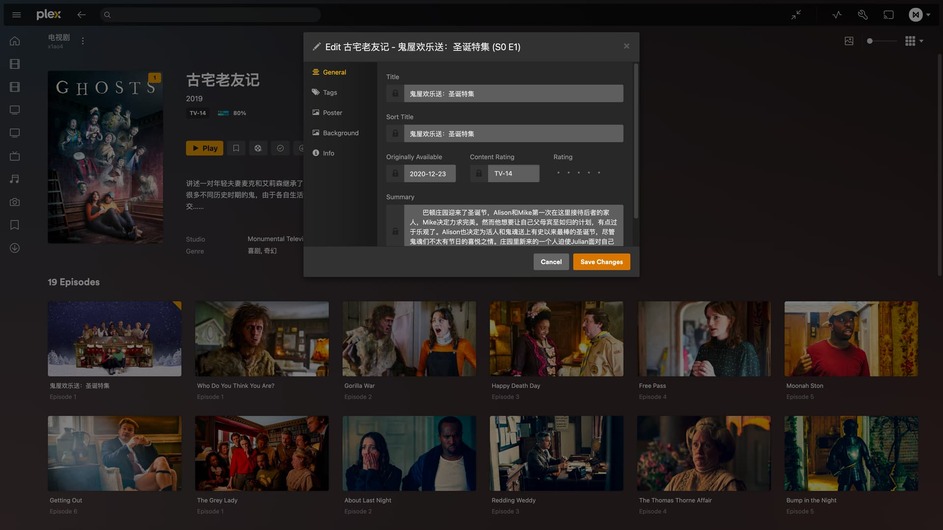Open the Redding Weddy episode thumbnail

click(556, 453)
